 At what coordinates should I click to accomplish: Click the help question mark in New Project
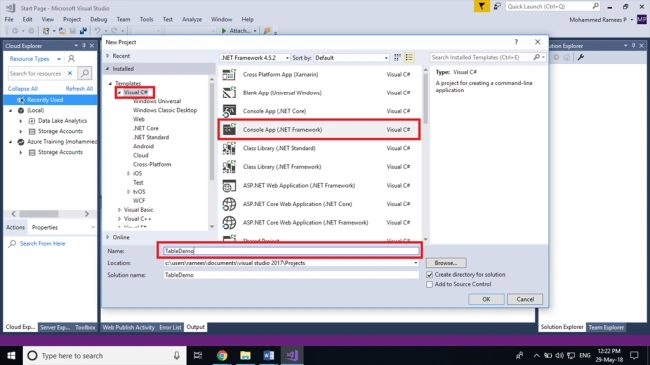point(516,42)
